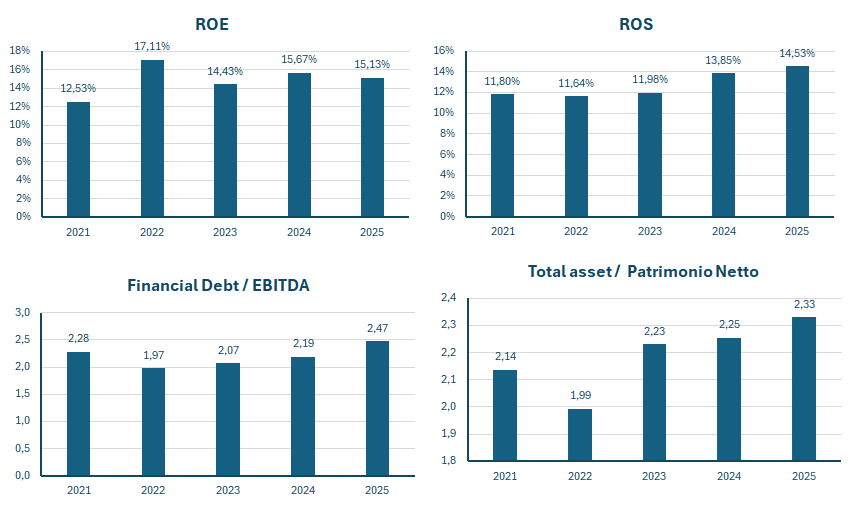Click the 2,47 data label

(378, 328)
